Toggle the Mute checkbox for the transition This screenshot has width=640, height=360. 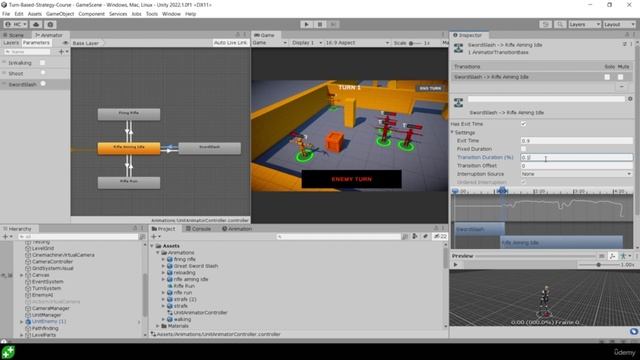click(620, 77)
